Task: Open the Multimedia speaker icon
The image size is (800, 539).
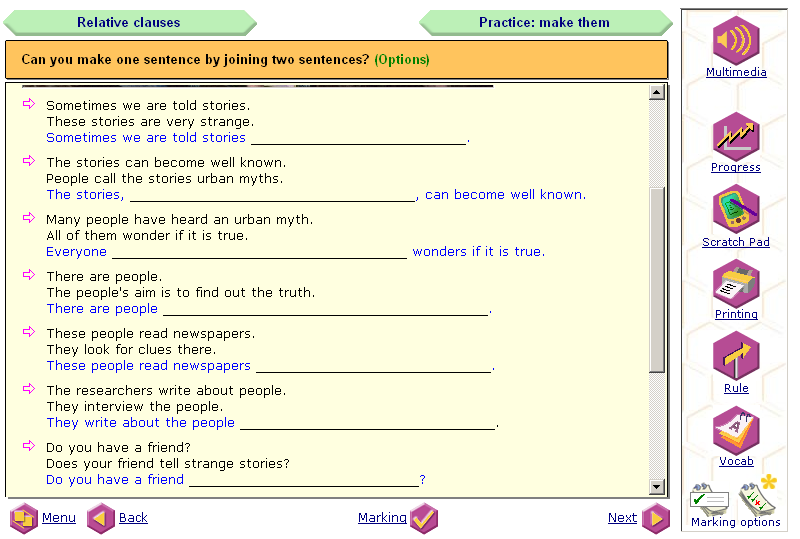Action: tap(736, 40)
